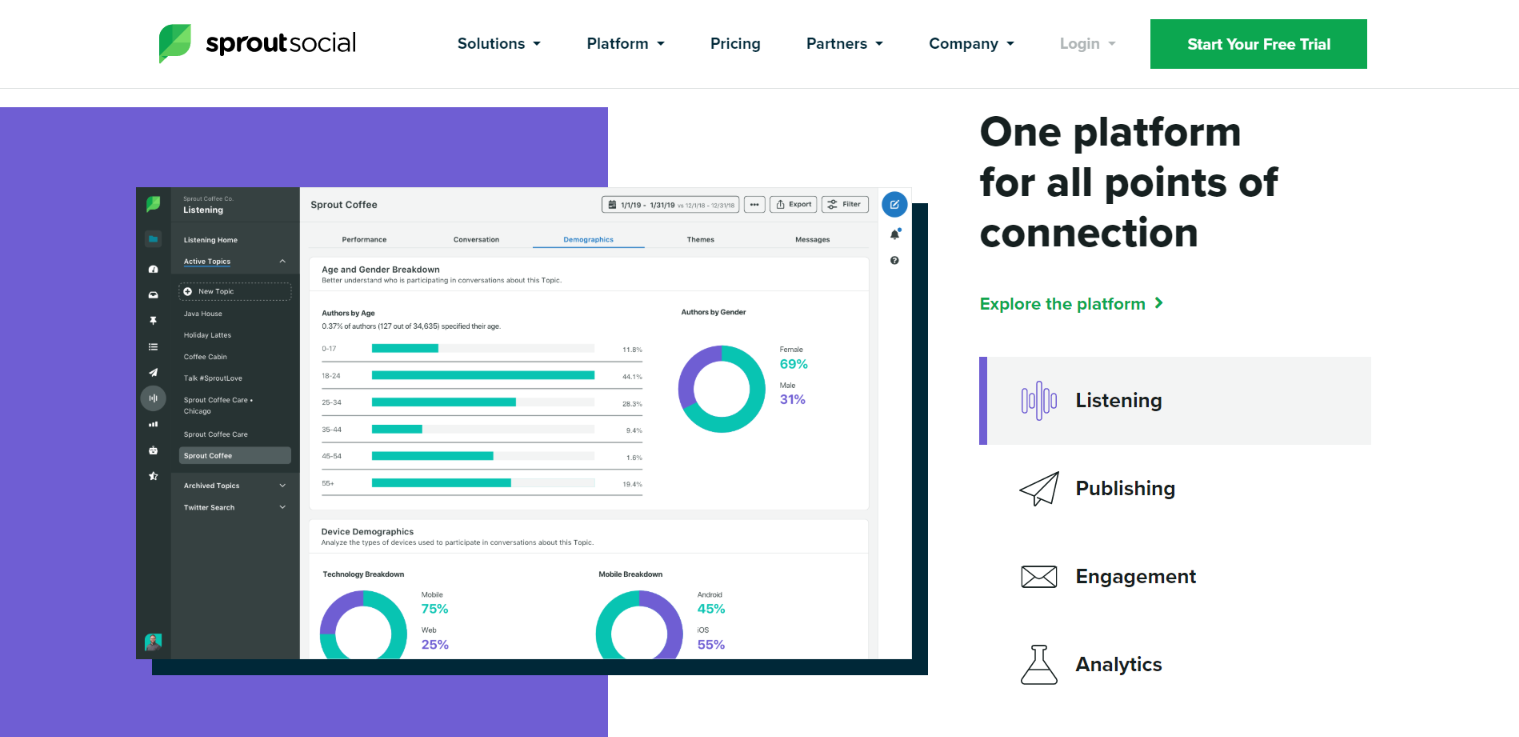
Task: Click the blue compose pencil icon
Action: 894,204
